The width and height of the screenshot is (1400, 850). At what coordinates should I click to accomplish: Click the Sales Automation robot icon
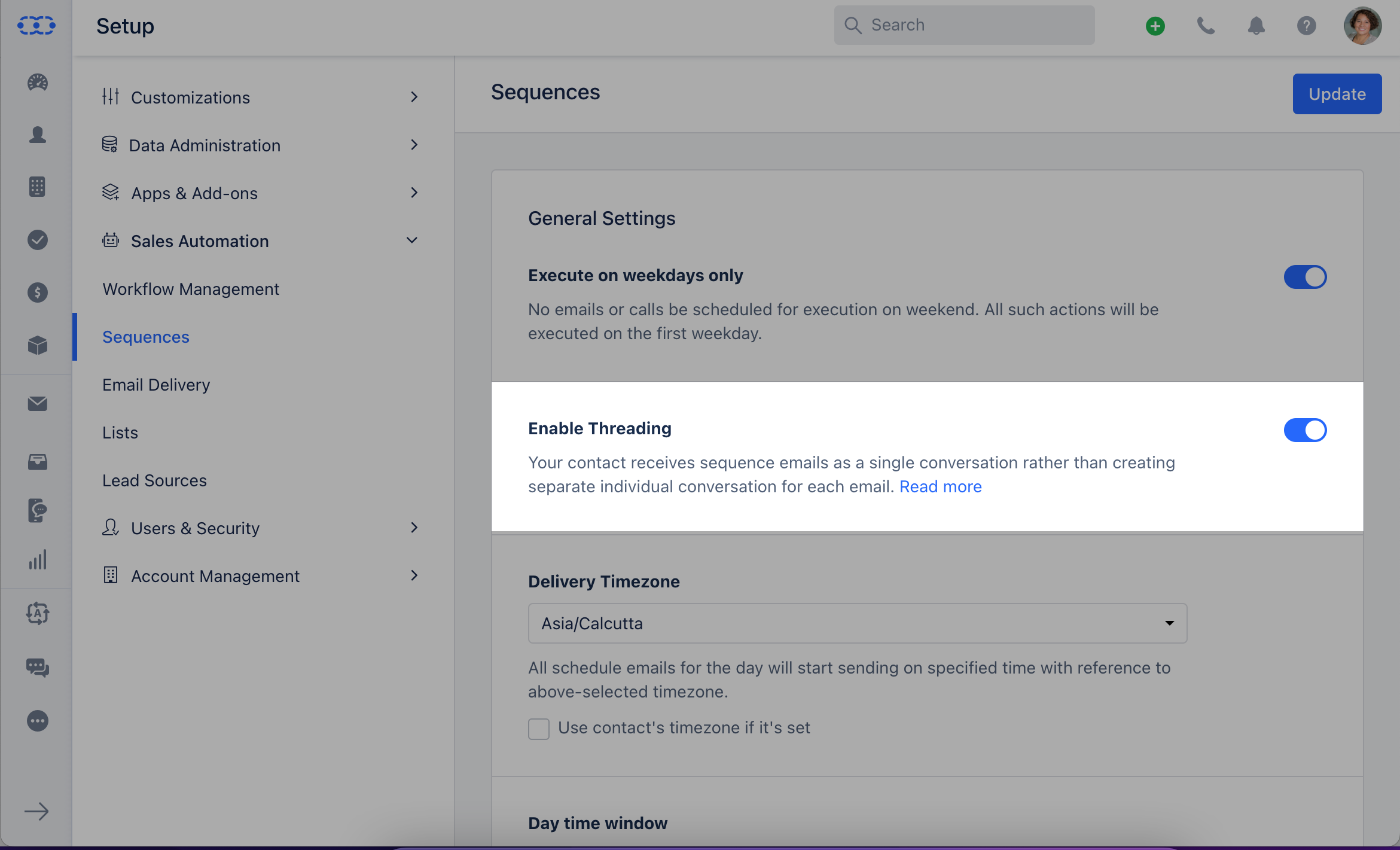(x=111, y=240)
